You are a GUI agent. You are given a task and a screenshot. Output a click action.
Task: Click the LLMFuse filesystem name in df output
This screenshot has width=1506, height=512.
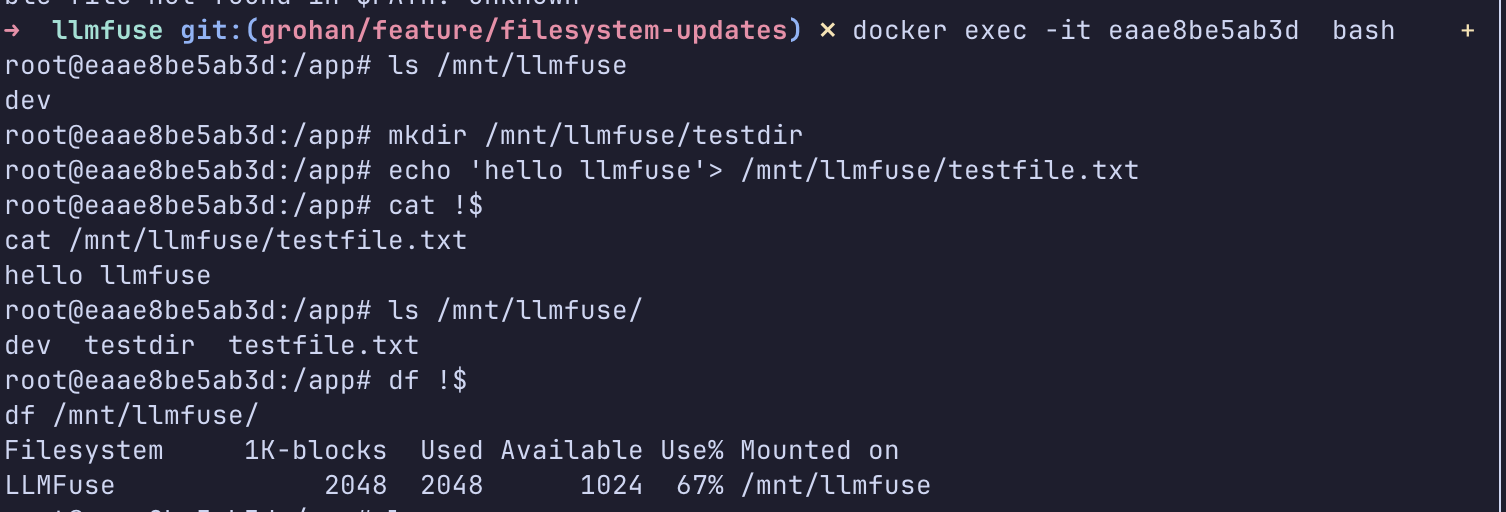coord(60,486)
